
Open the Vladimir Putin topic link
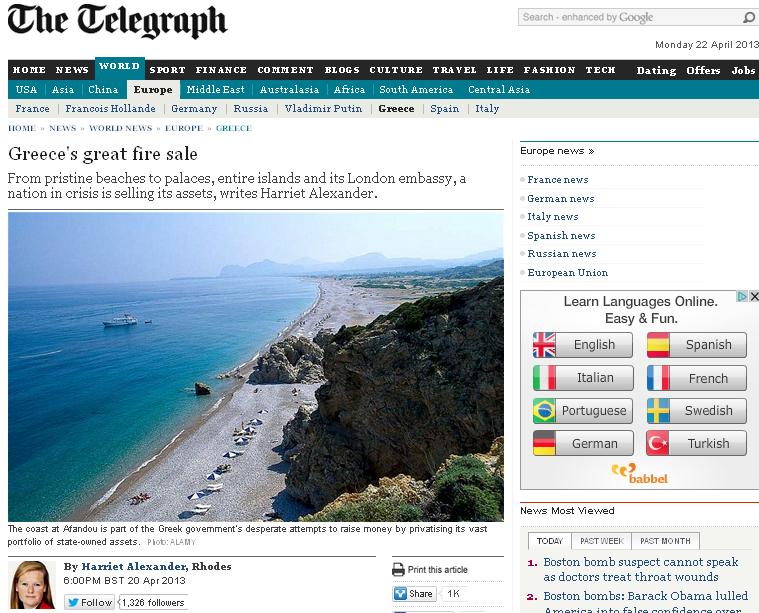click(323, 109)
